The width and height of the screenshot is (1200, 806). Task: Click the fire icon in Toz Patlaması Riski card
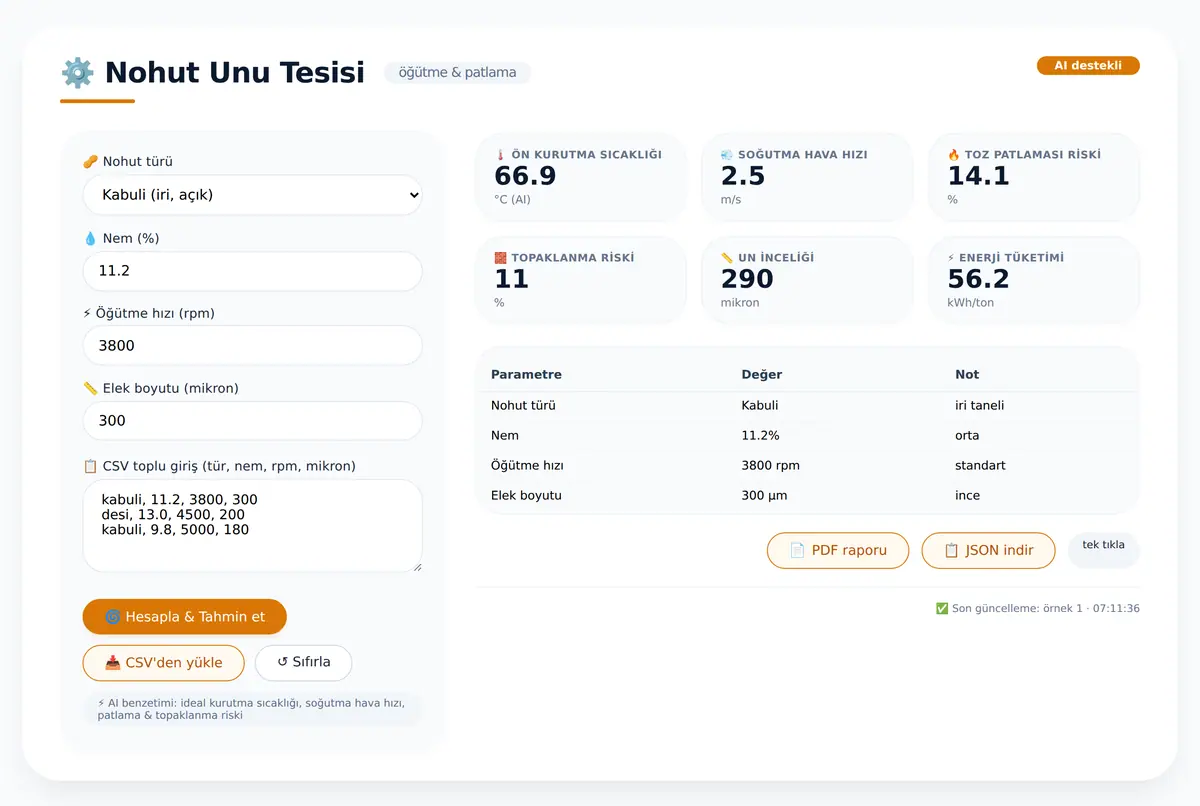click(x=954, y=155)
